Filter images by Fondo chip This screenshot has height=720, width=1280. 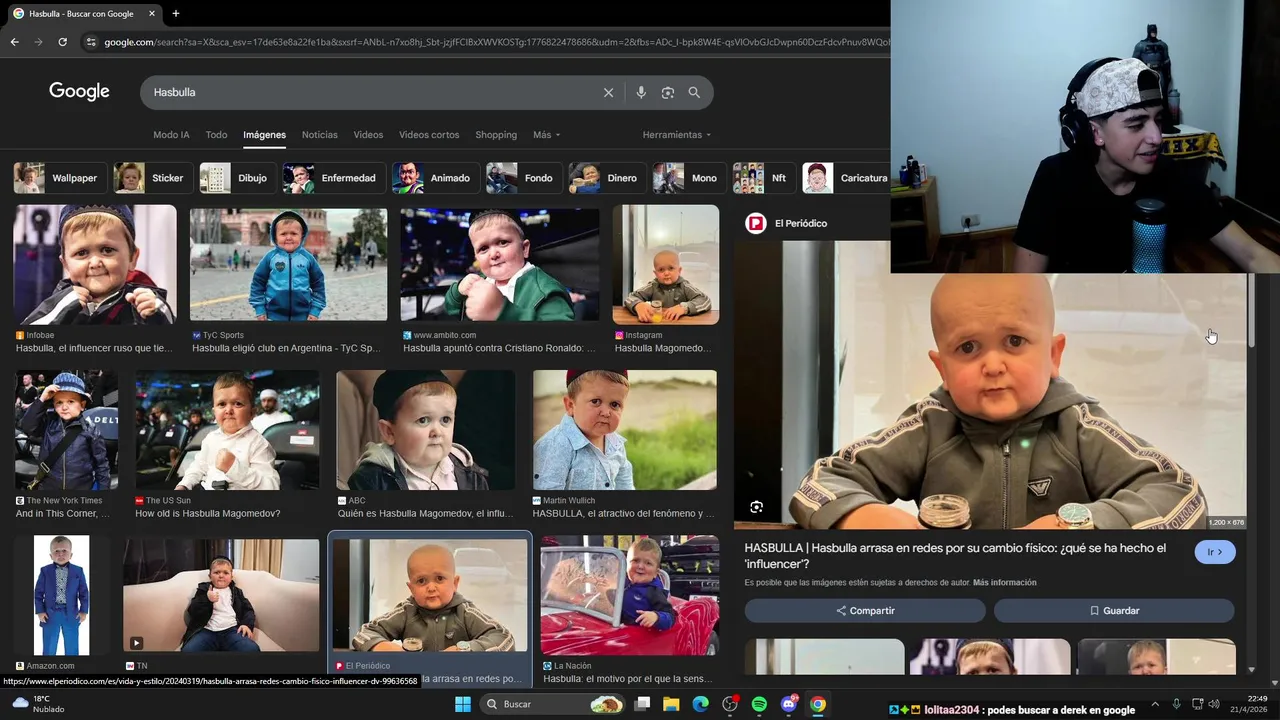[x=522, y=178]
